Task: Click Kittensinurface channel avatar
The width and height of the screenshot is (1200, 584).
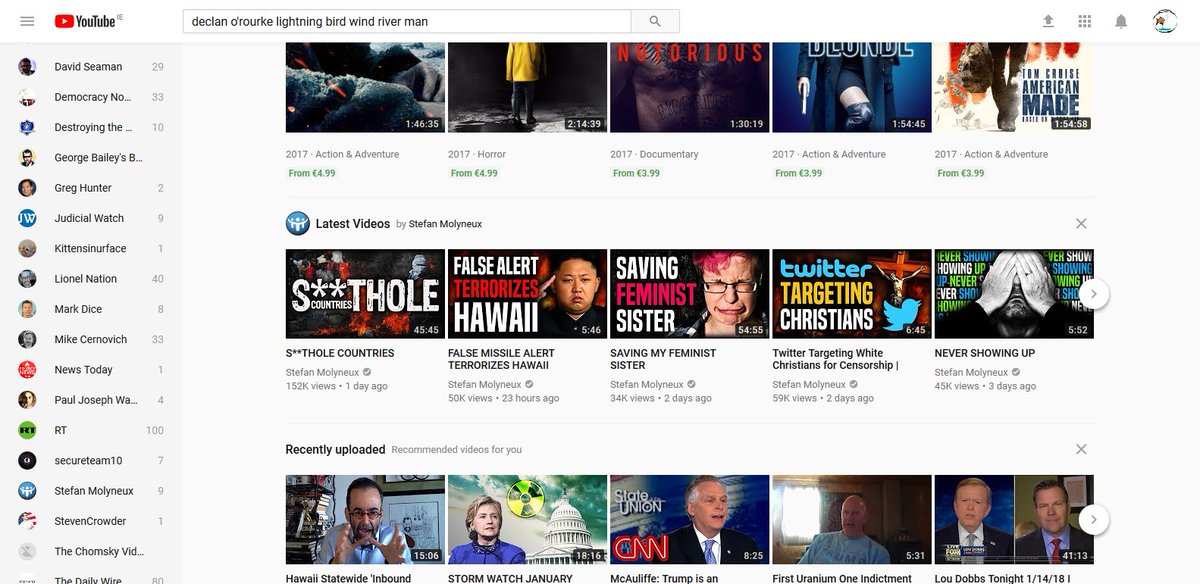Action: 28,248
